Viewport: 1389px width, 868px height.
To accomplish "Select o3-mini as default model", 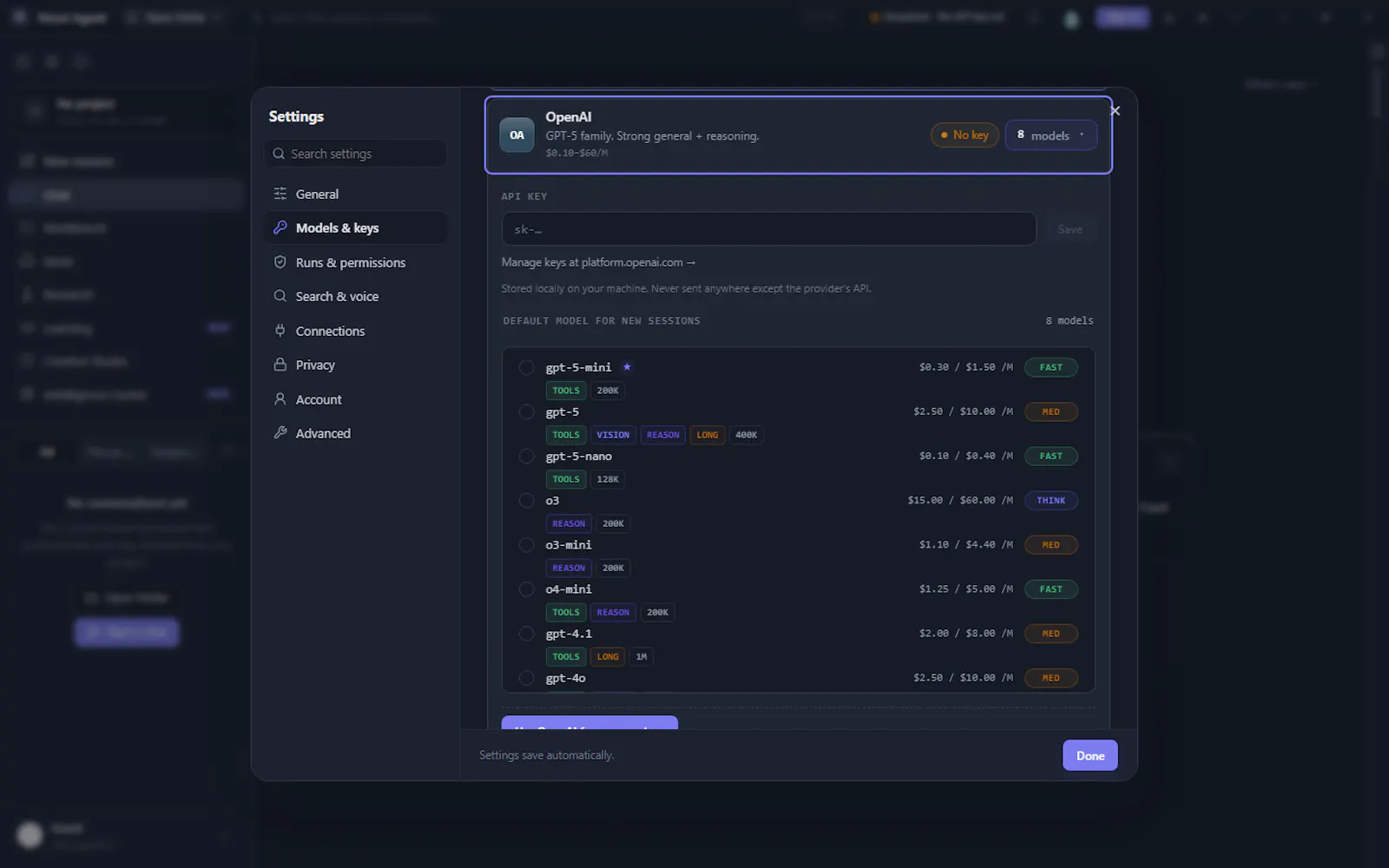I will click(x=526, y=545).
